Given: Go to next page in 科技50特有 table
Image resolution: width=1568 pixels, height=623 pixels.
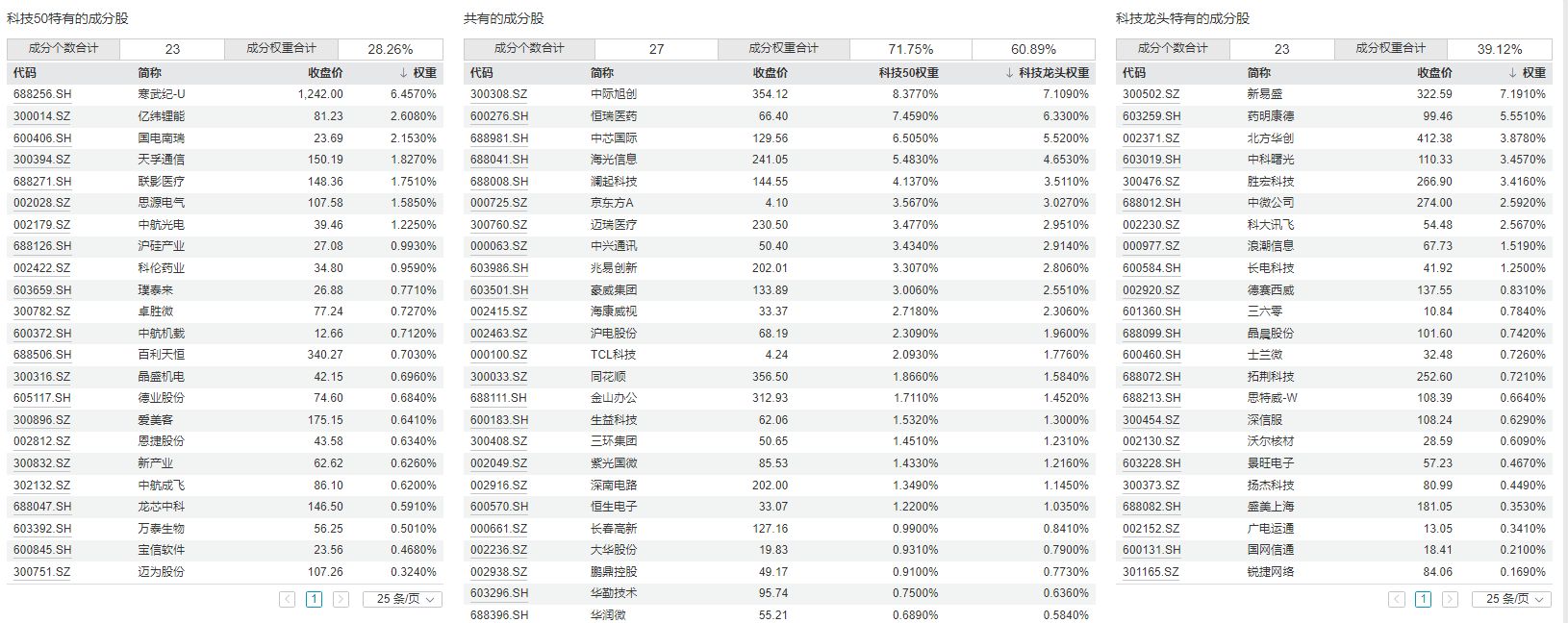Looking at the screenshot, I should coord(341,599).
